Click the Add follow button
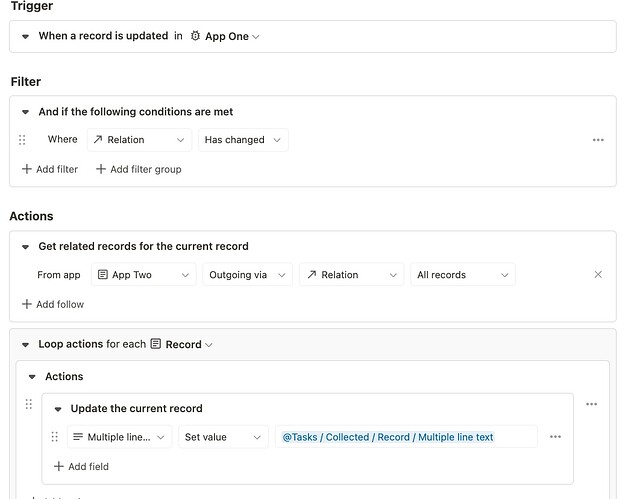Screen dimensions: 625x499 click(53, 305)
